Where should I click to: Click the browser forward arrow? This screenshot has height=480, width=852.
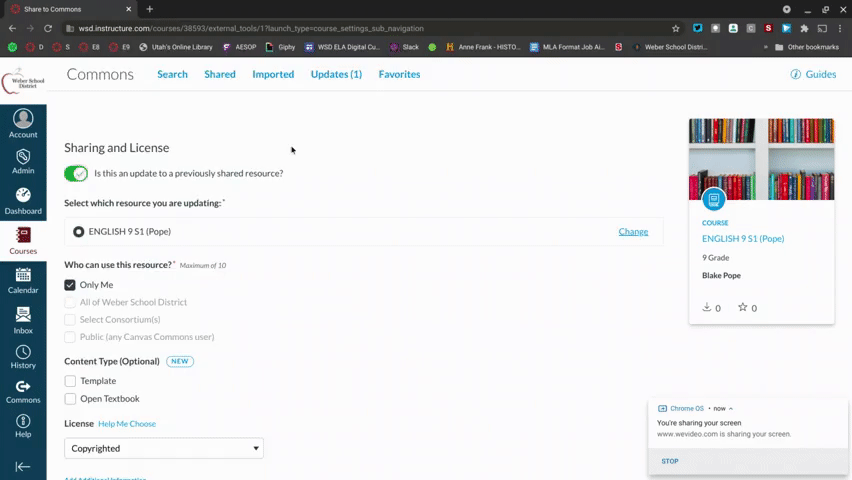(30, 28)
